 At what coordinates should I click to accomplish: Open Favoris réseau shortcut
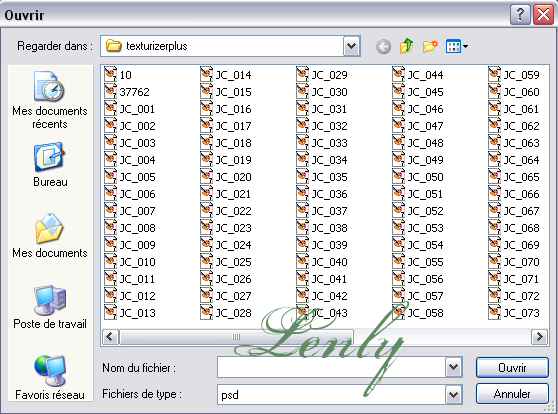49,377
